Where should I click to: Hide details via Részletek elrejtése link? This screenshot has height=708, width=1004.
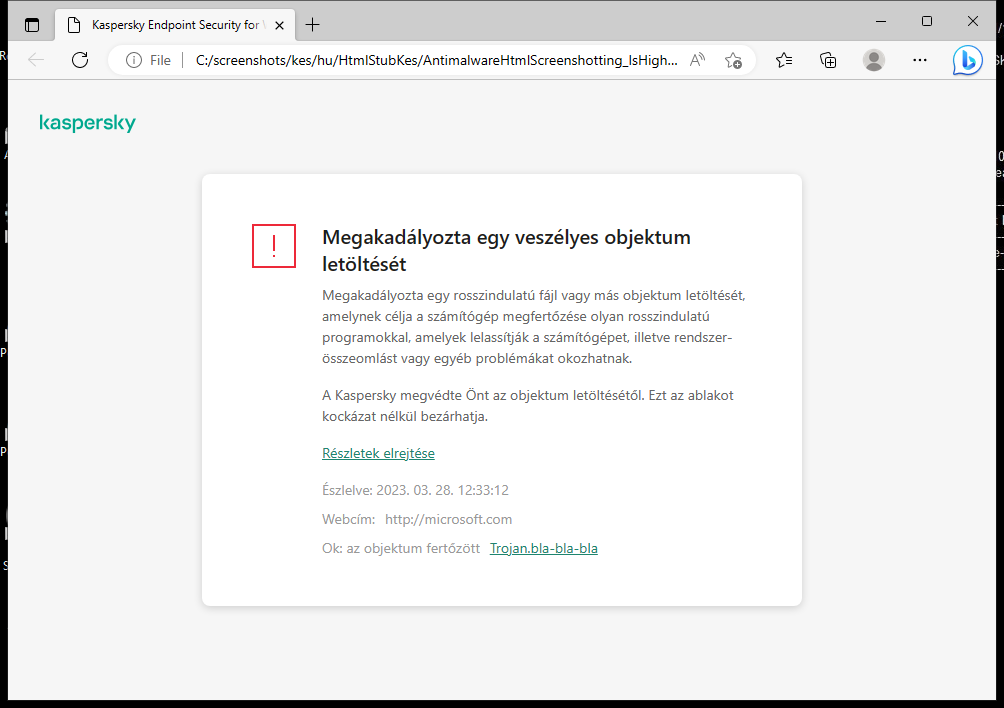pyautogui.click(x=378, y=453)
